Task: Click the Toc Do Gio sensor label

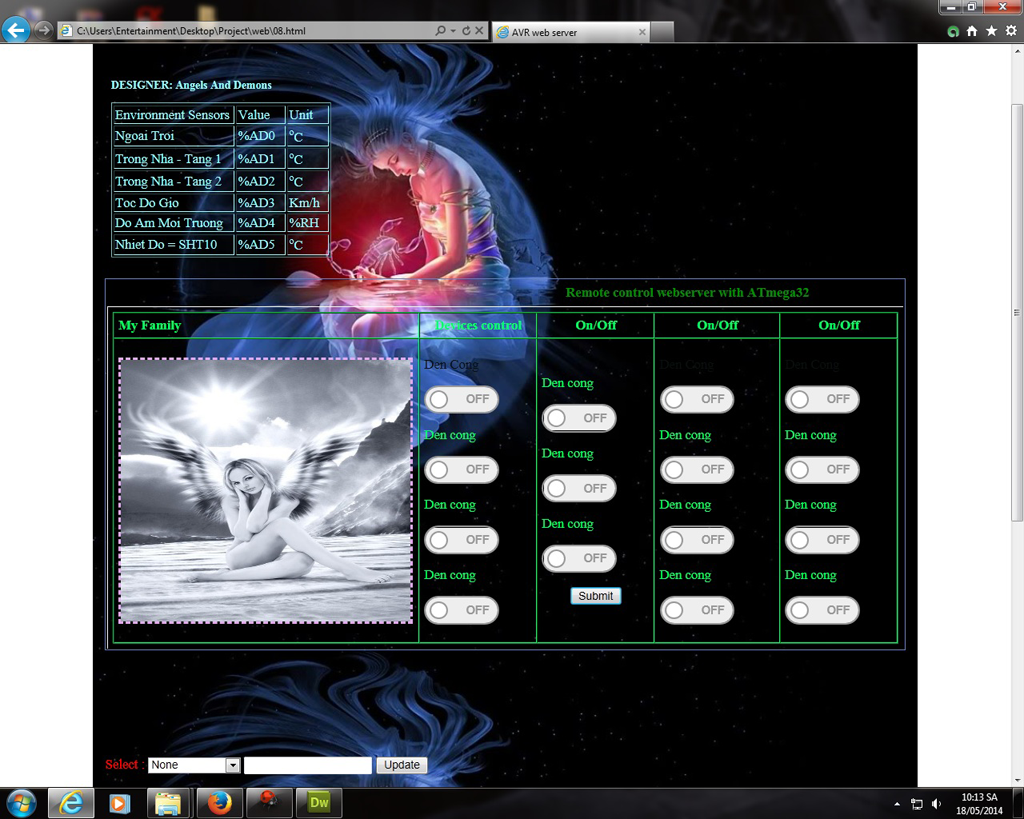Action: click(x=147, y=202)
